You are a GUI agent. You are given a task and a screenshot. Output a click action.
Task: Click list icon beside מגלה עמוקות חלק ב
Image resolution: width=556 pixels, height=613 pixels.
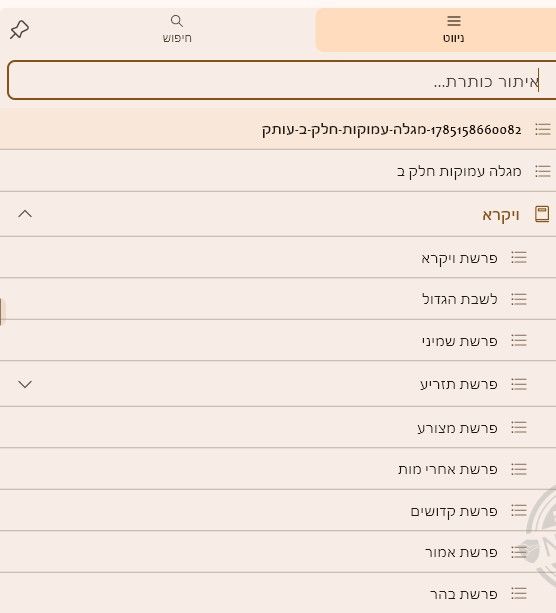point(543,171)
